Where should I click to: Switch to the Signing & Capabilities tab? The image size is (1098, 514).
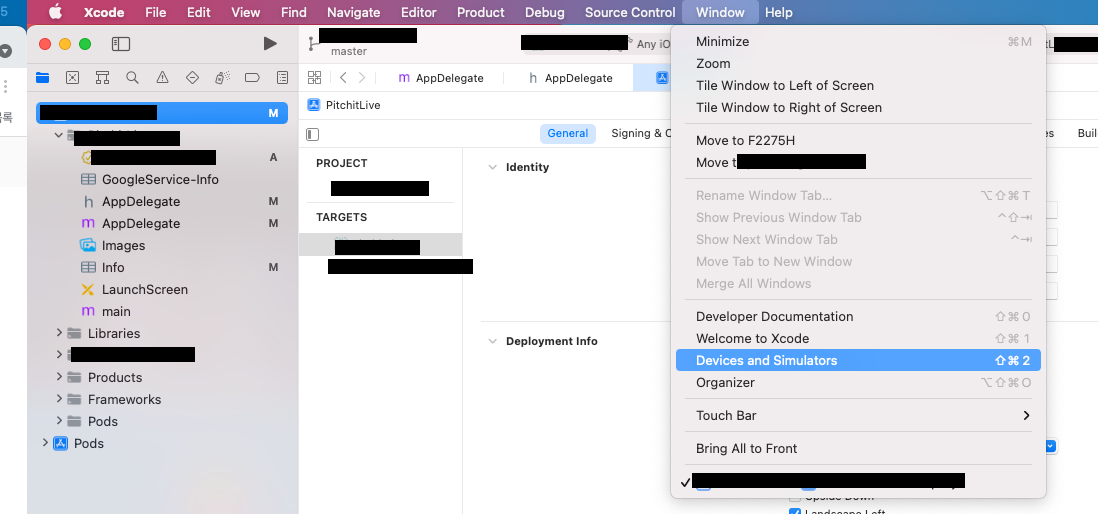[x=641, y=133]
